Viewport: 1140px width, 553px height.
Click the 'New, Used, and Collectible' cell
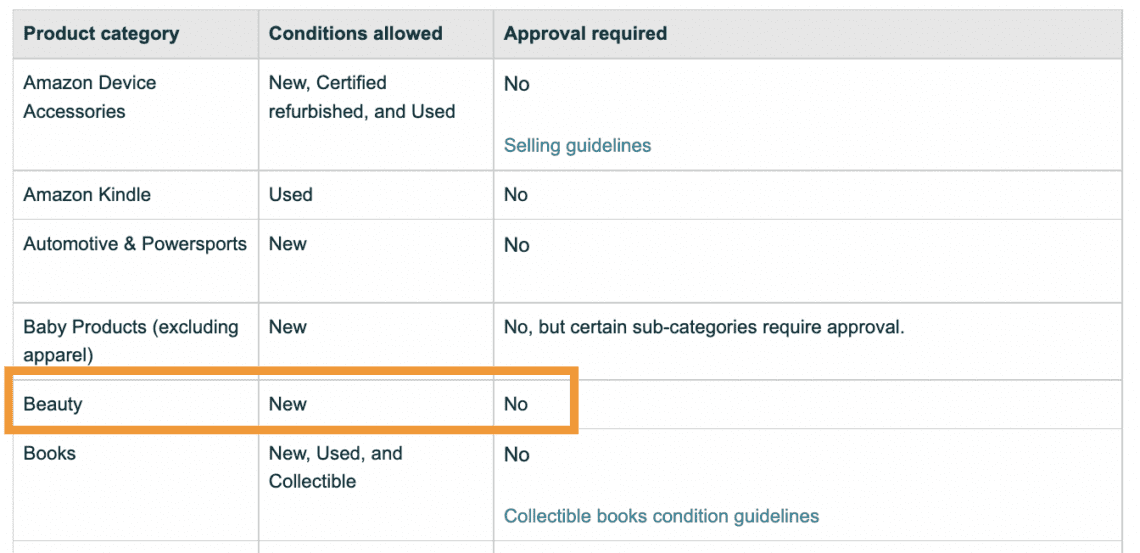click(335, 467)
